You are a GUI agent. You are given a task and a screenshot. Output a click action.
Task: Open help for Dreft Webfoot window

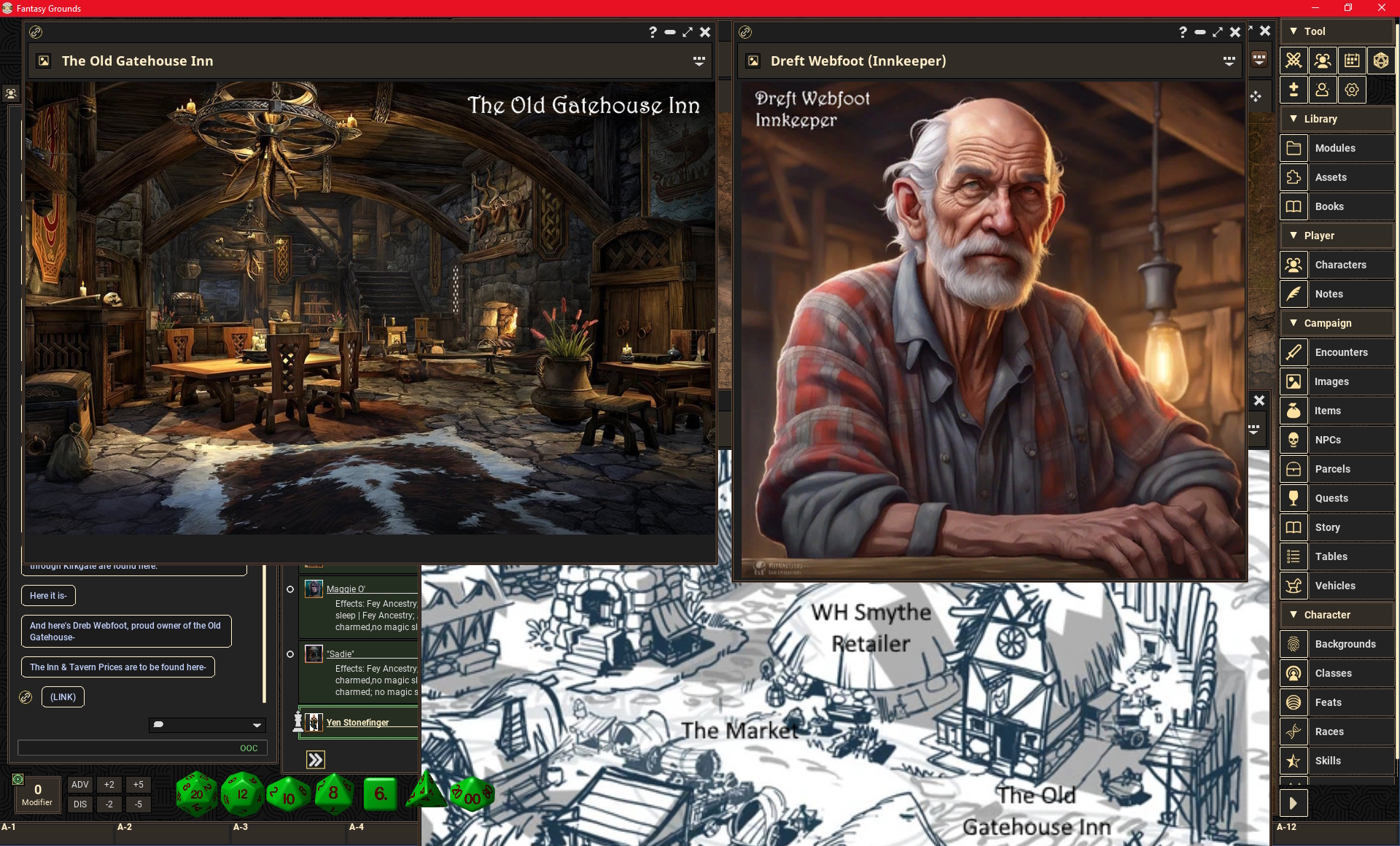(x=1183, y=32)
